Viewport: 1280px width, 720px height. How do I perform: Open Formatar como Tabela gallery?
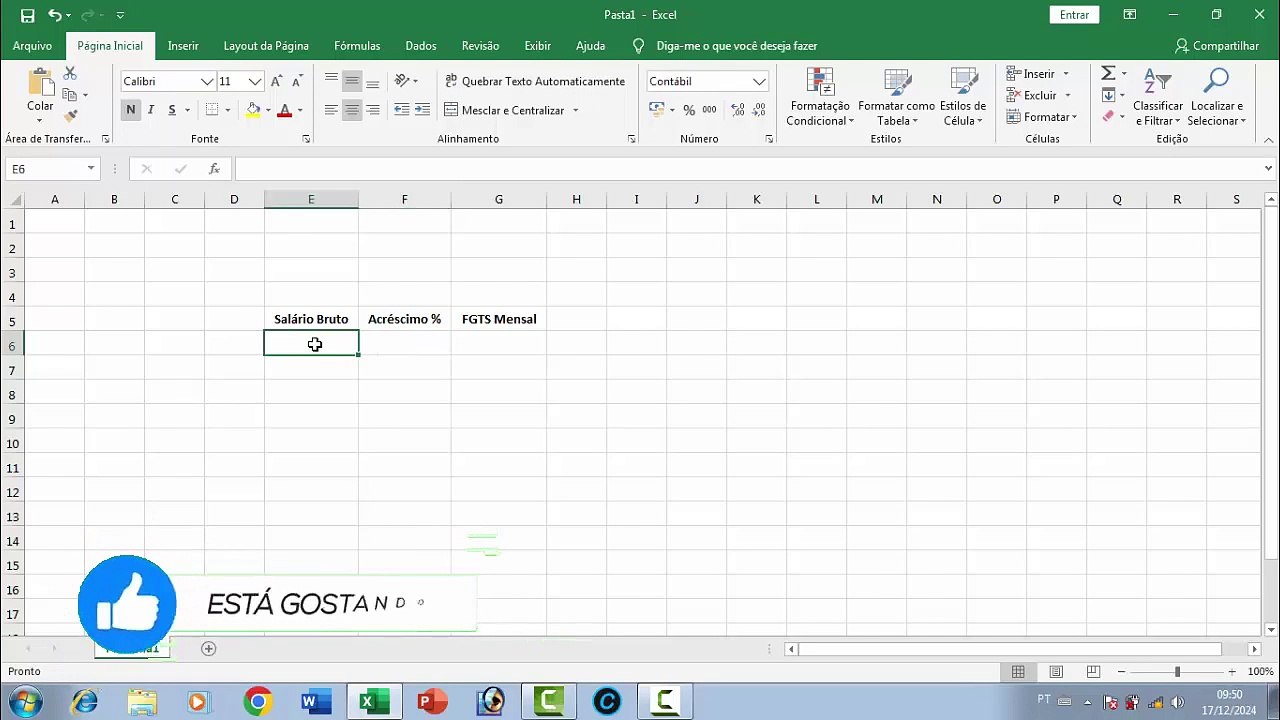(x=896, y=97)
